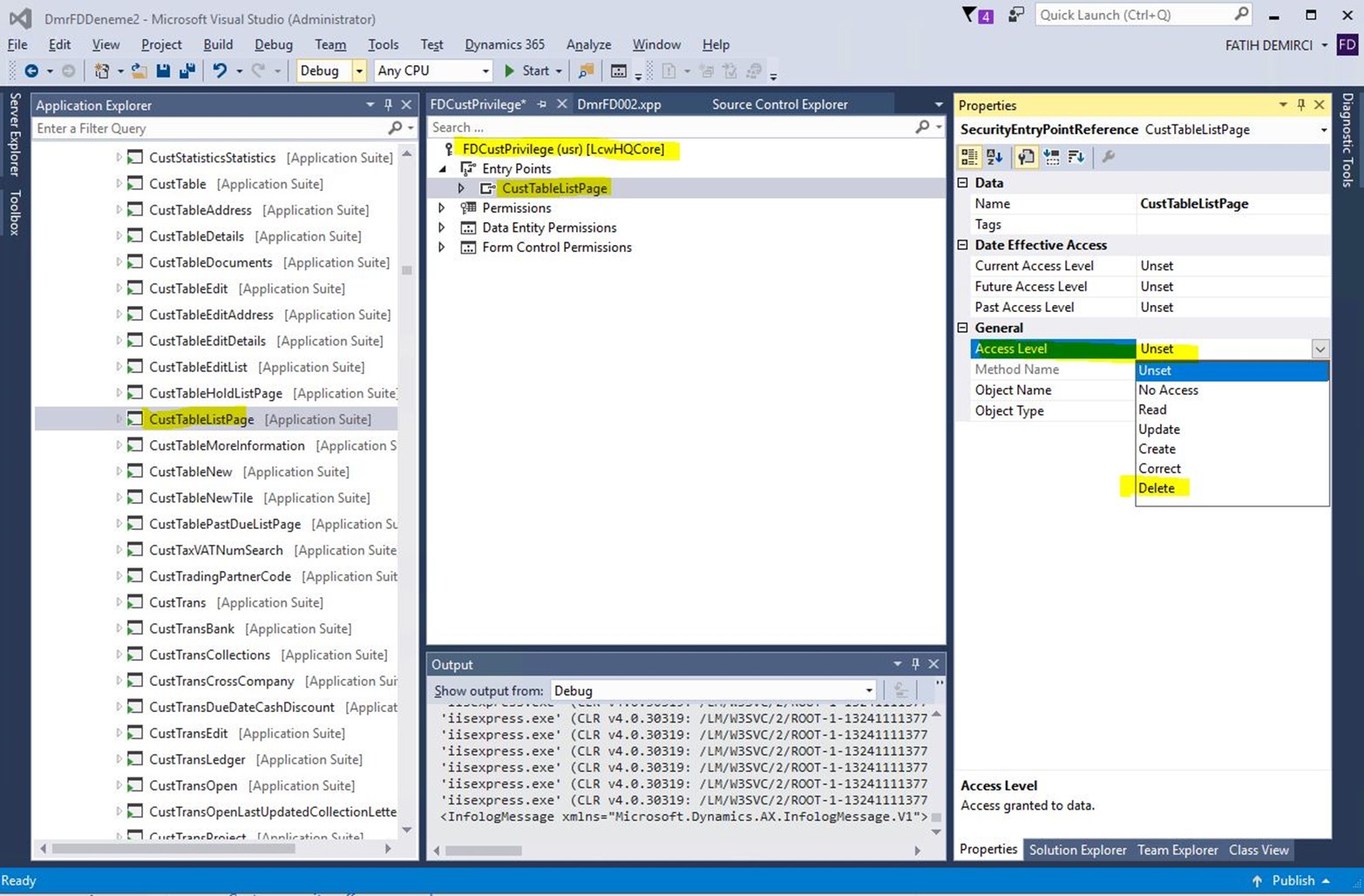Click the feedback icon beside Quick Launch
1364x896 pixels.
[x=1015, y=15]
